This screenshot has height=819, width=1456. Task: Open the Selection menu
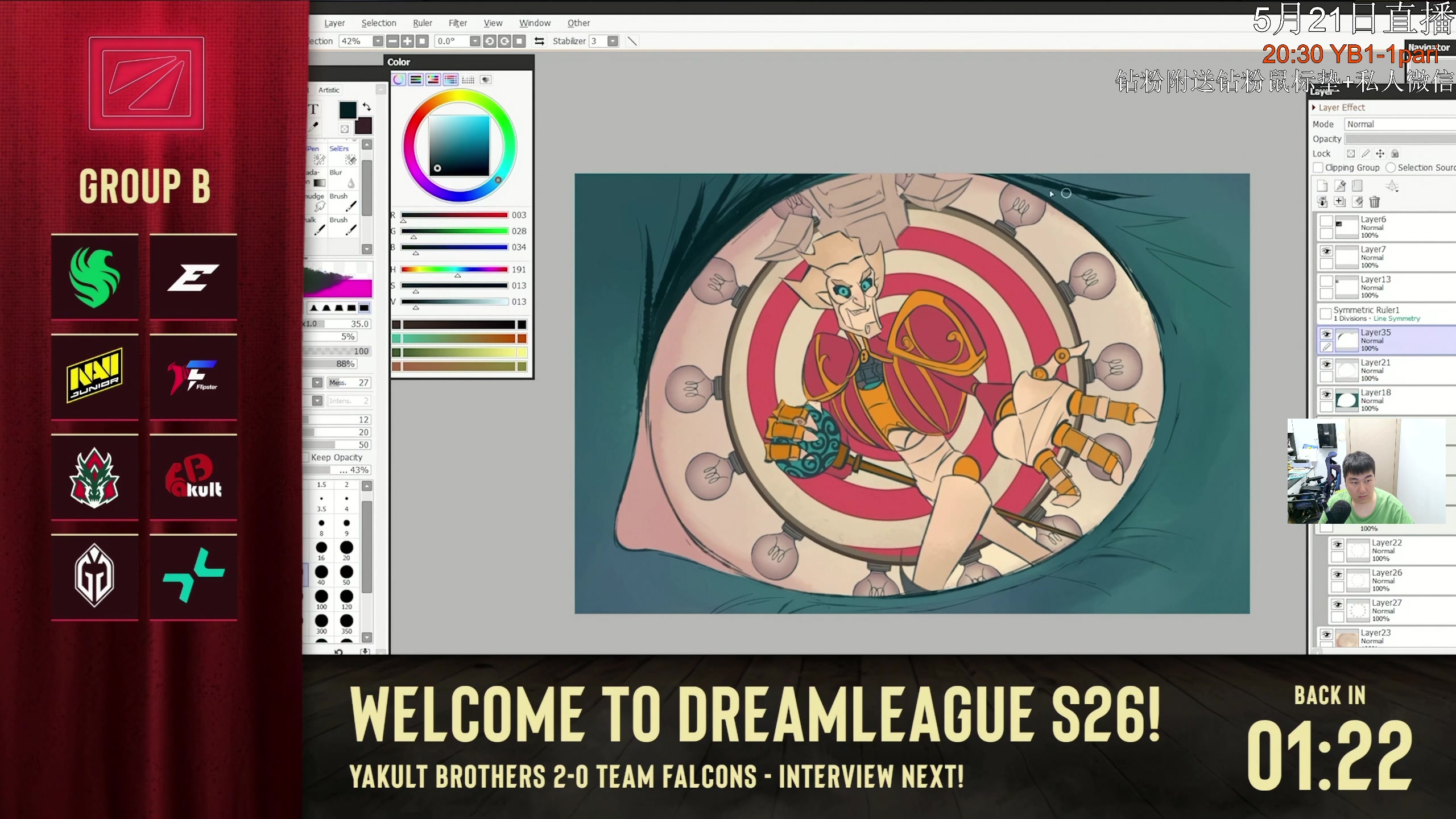click(x=379, y=23)
